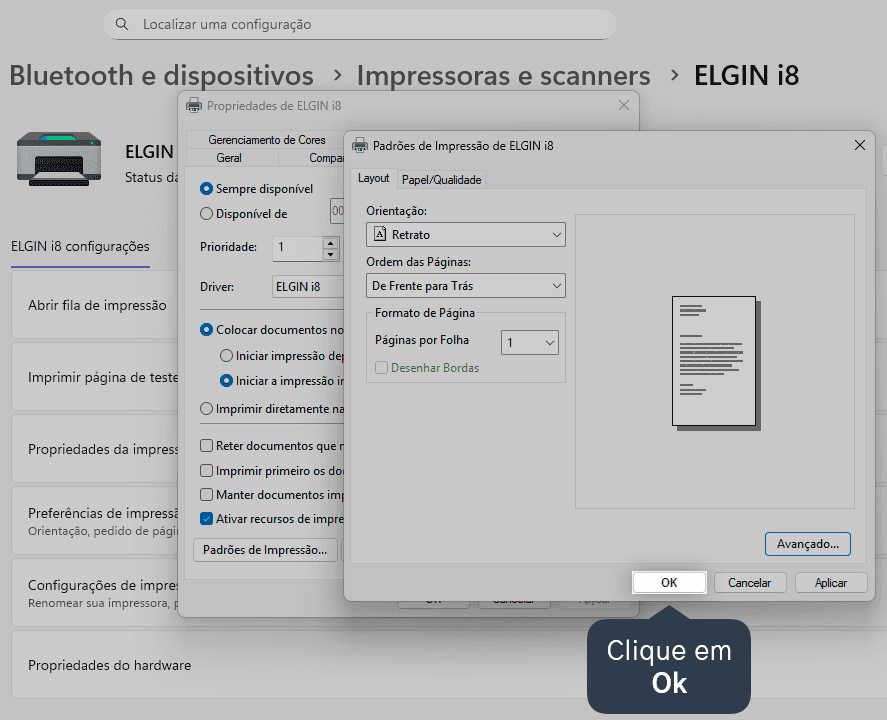This screenshot has height=720, width=887.
Task: Select the Disponível de radio button
Action: click(x=206, y=214)
